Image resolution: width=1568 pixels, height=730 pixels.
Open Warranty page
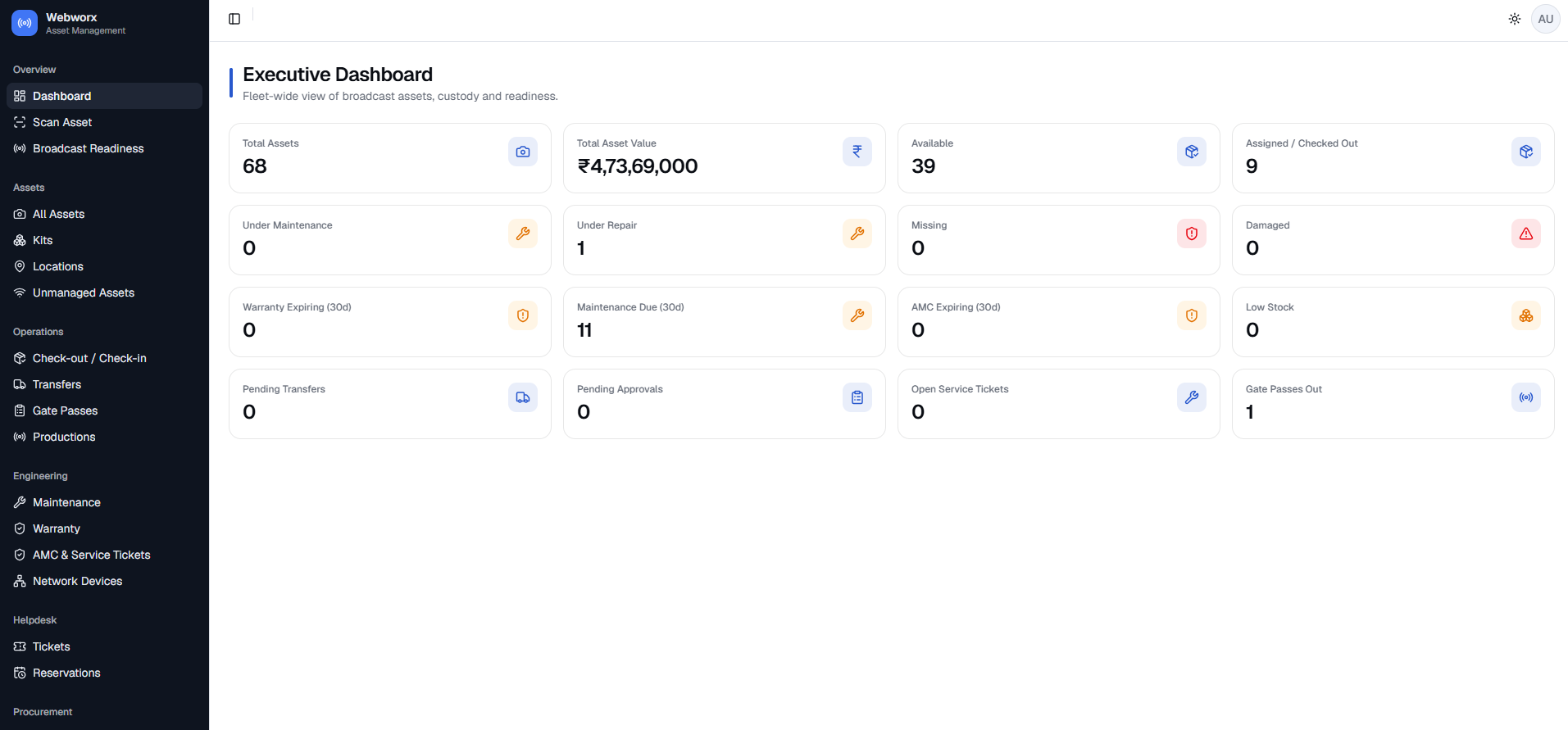pos(104,528)
